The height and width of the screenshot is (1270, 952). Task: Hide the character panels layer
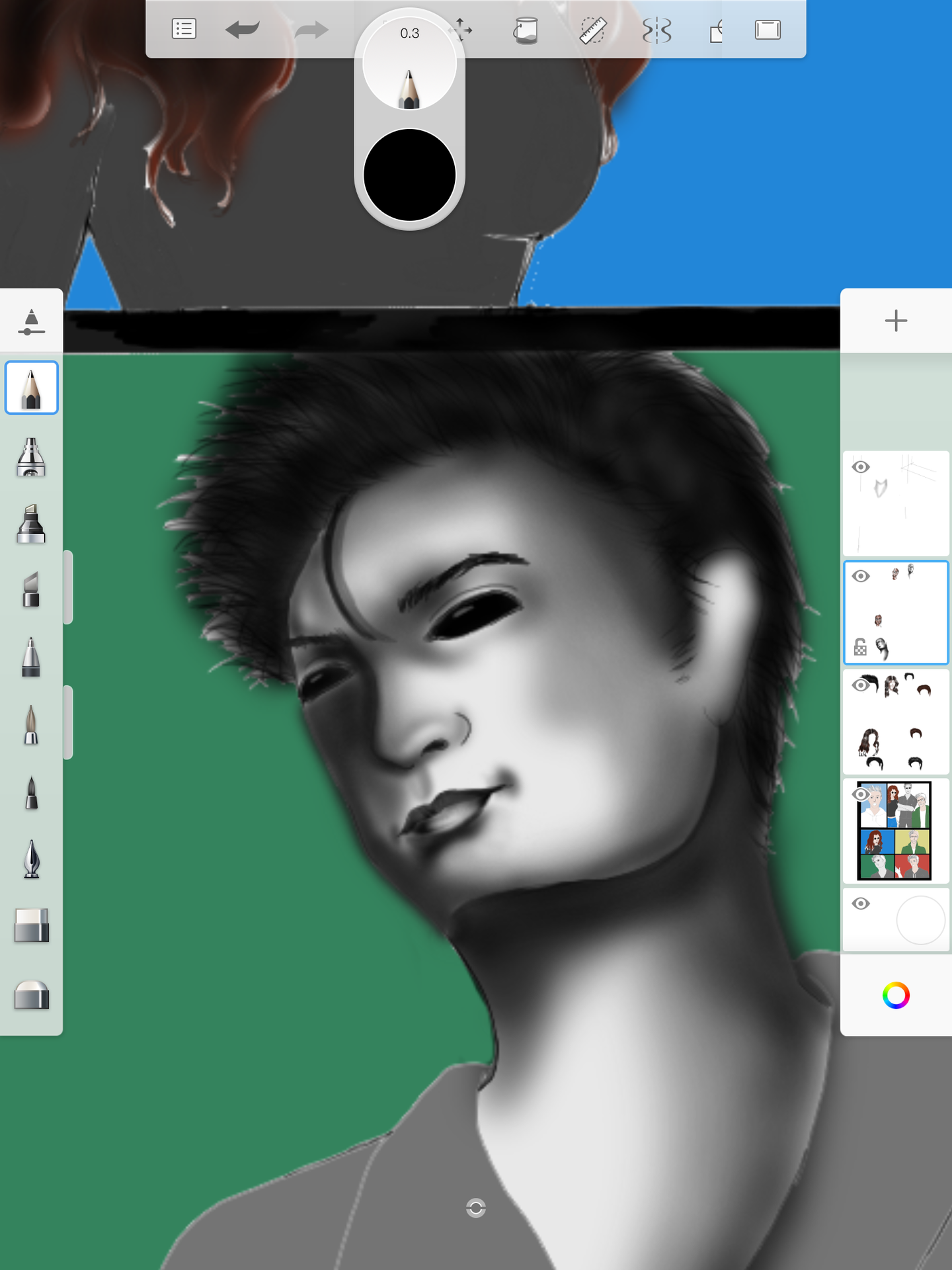click(860, 794)
